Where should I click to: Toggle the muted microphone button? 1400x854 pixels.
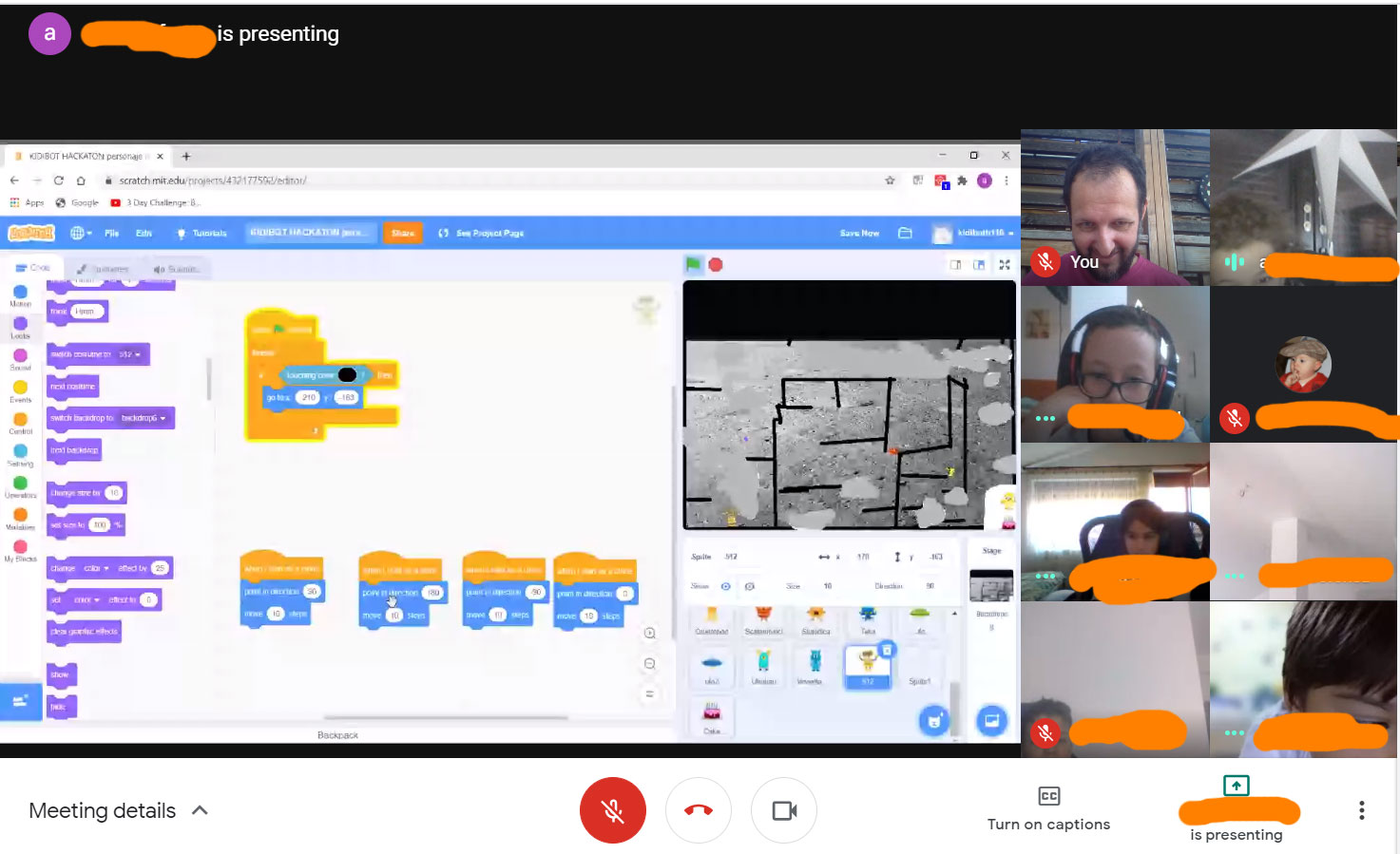pyautogui.click(x=613, y=810)
